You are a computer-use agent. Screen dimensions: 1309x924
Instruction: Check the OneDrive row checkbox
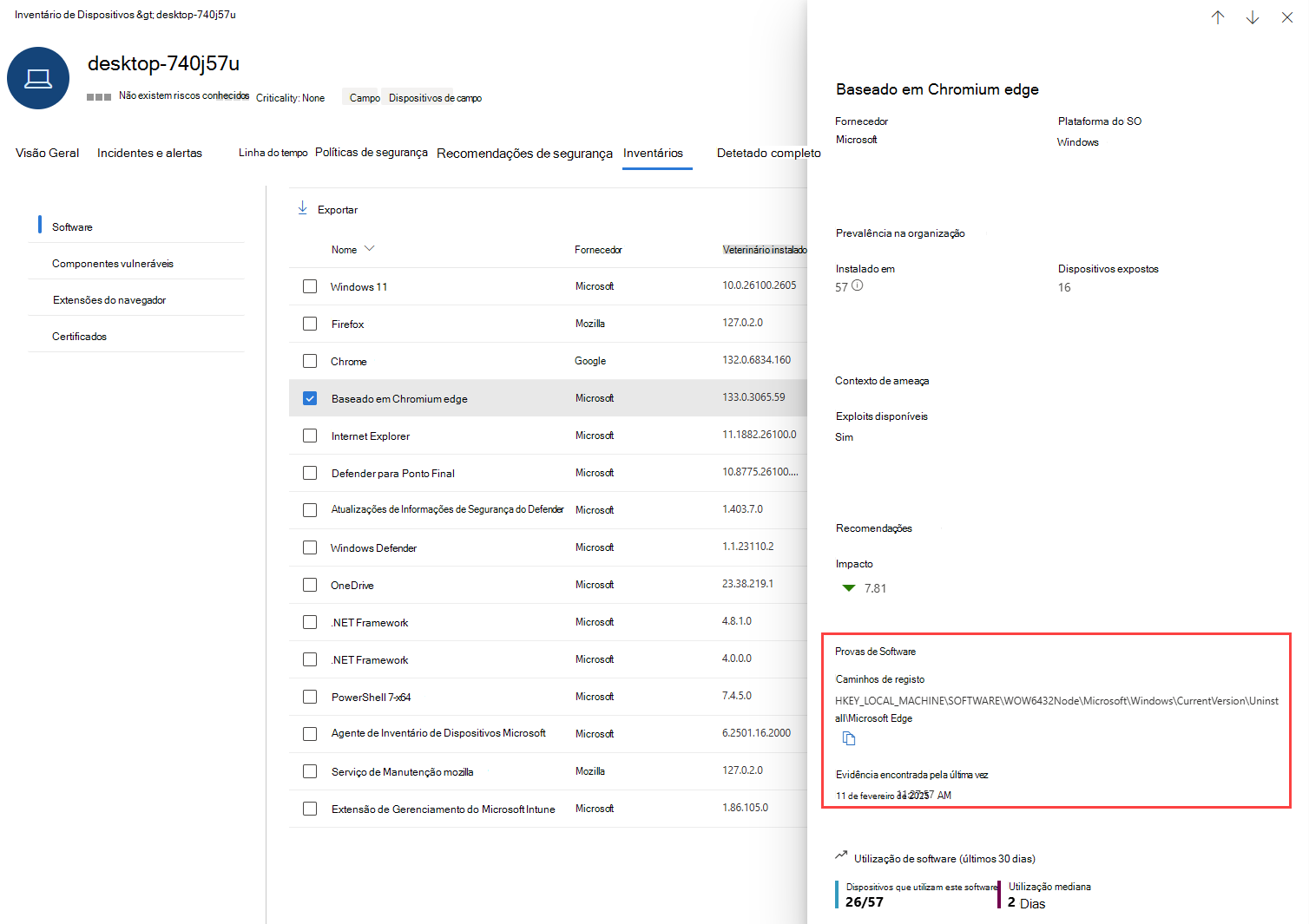(310, 585)
